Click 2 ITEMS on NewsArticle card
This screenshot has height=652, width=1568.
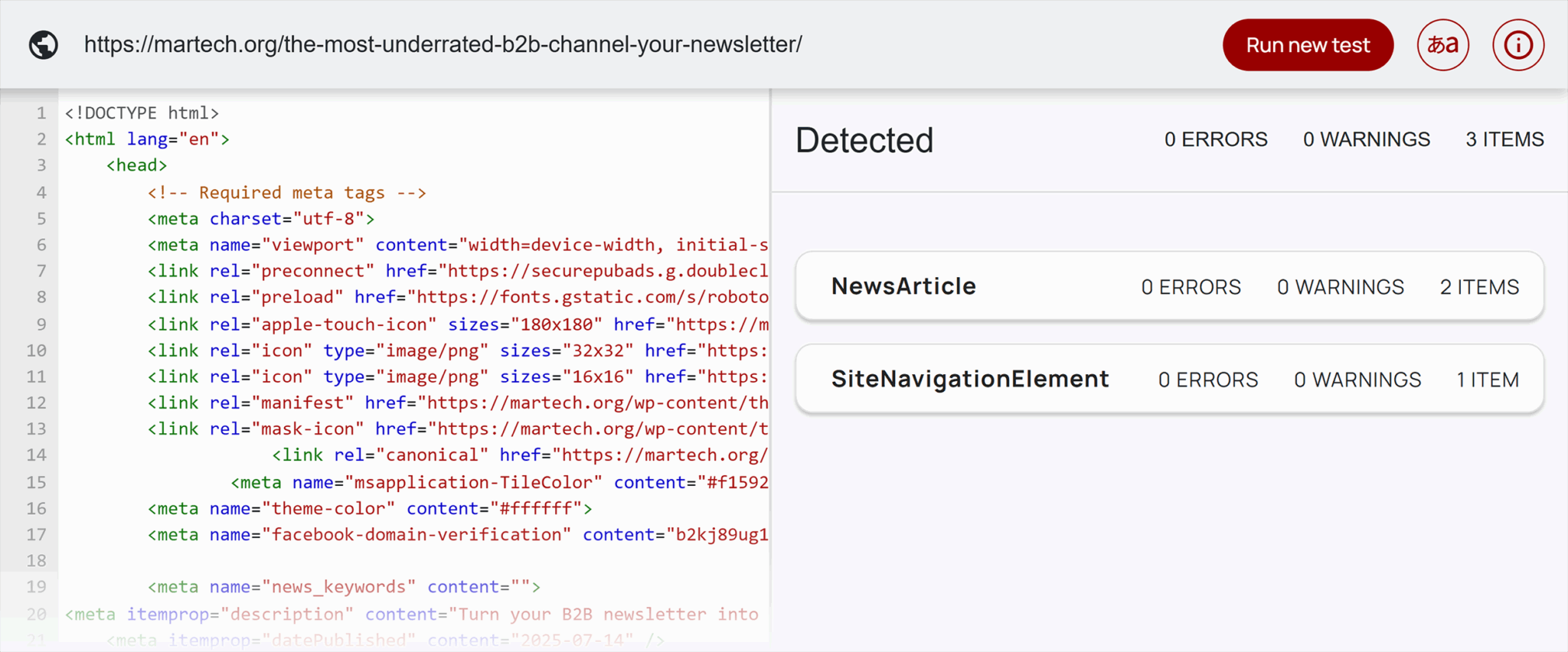coord(1479,287)
